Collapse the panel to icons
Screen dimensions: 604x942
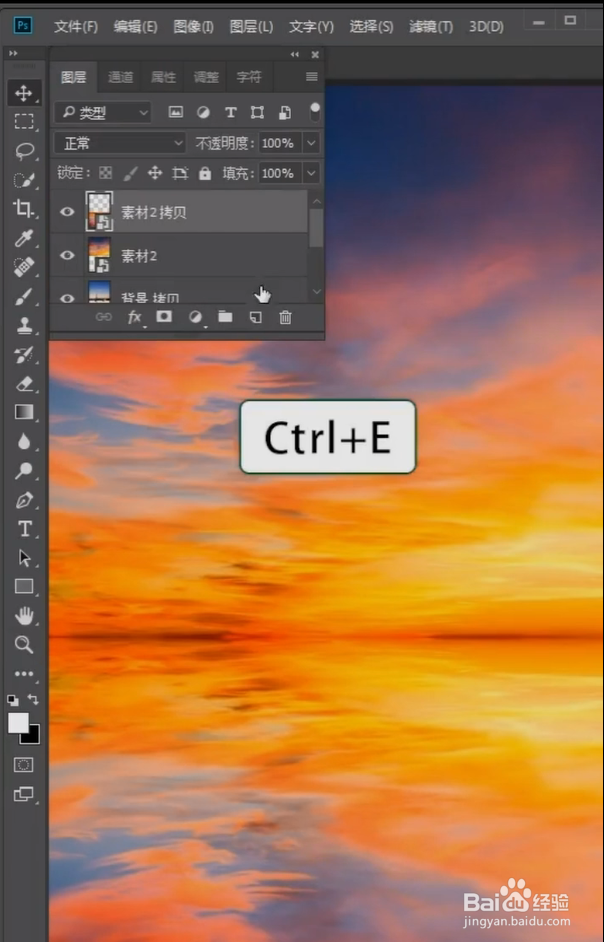(294, 54)
